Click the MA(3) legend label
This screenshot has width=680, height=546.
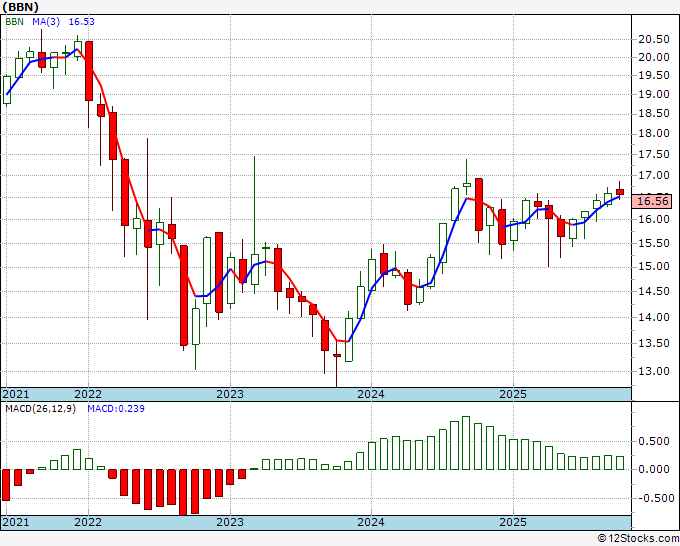46,22
